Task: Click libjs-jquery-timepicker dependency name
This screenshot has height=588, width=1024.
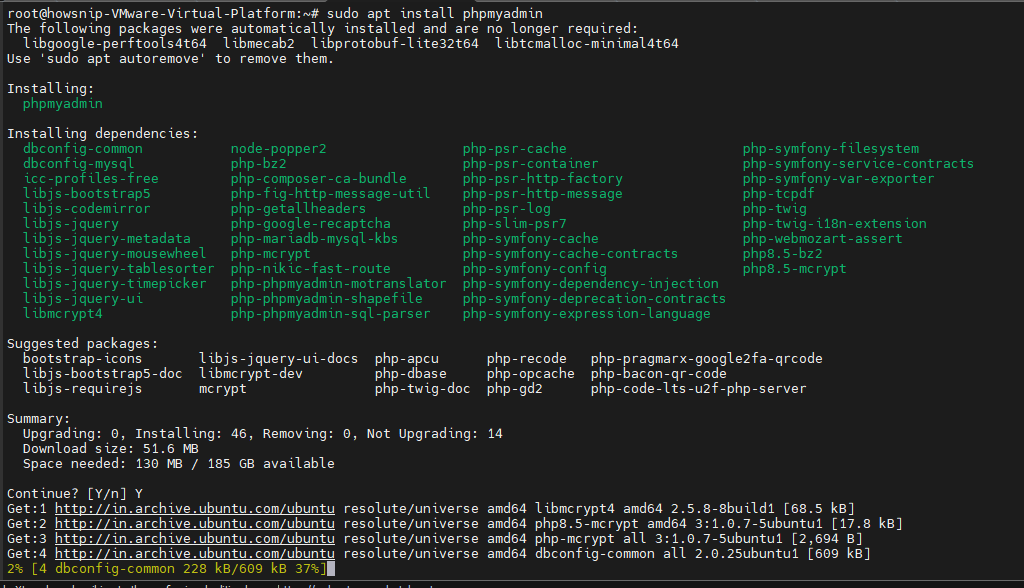Action: point(115,284)
